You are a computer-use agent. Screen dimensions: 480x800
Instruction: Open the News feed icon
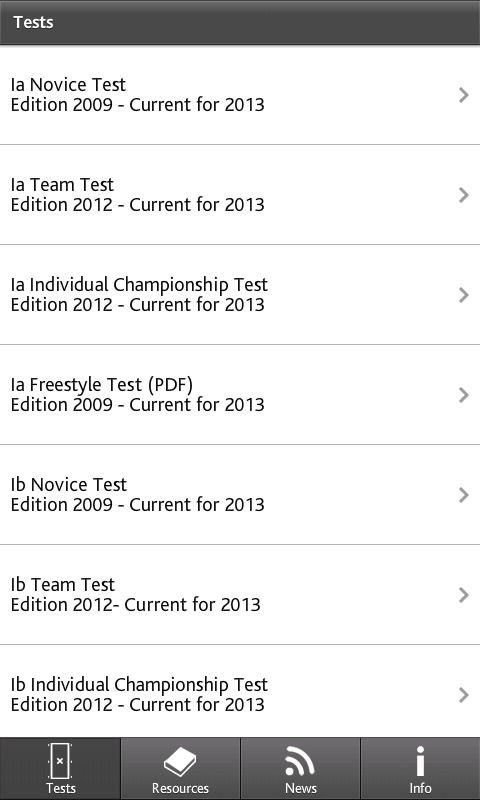300,761
